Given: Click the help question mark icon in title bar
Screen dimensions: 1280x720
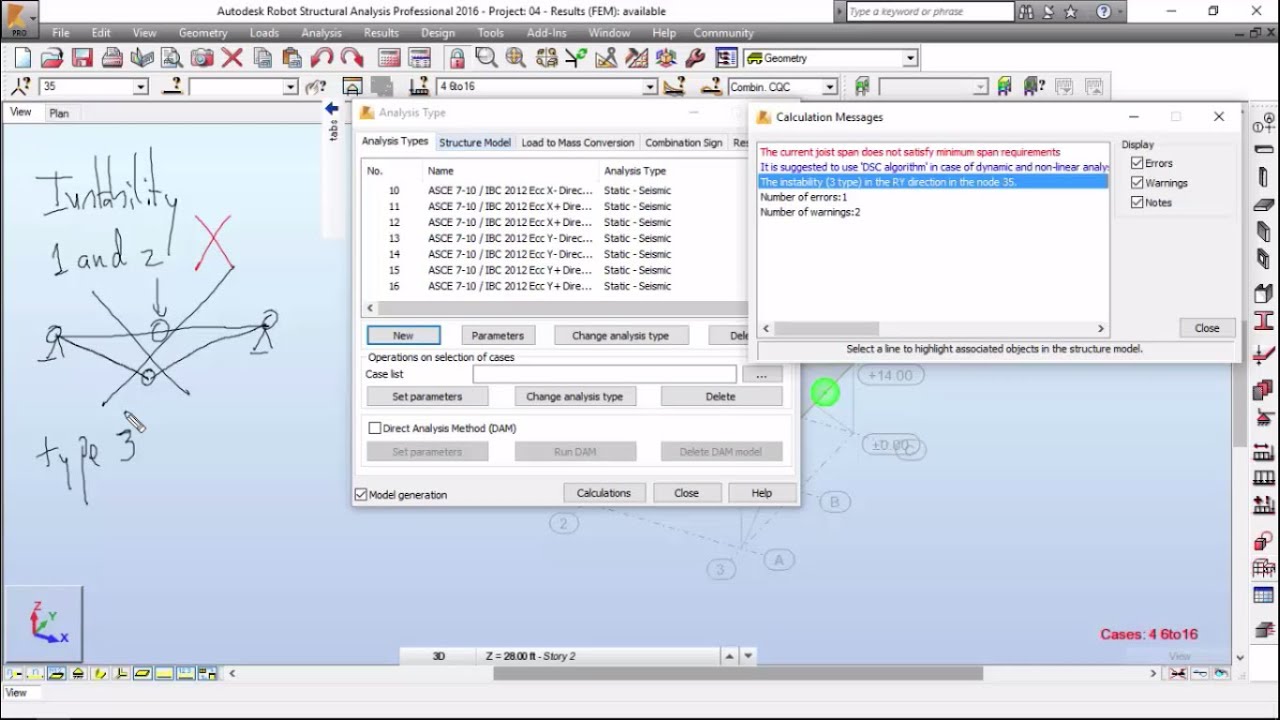Looking at the screenshot, I should pos(1103,12).
